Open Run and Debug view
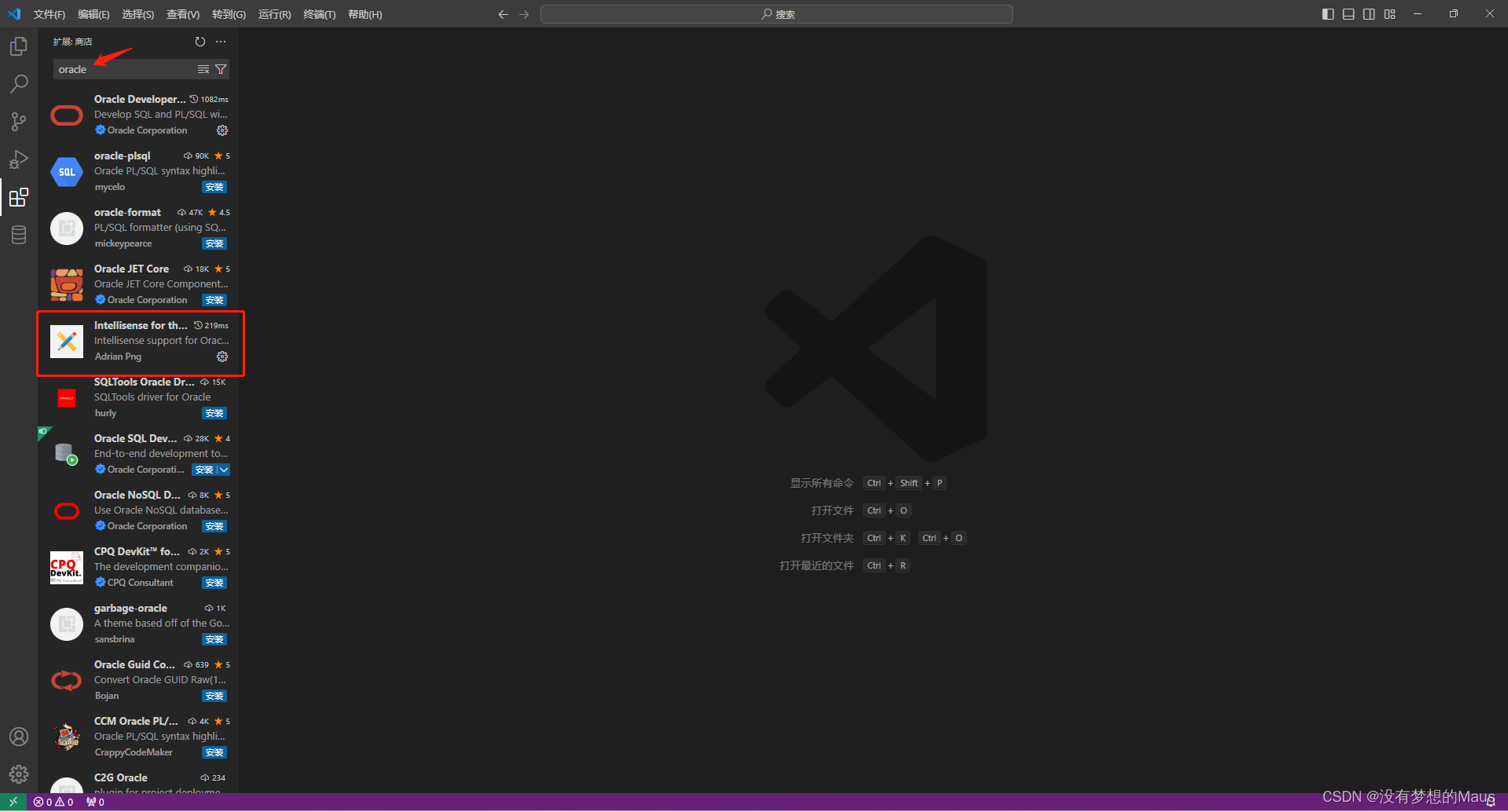This screenshot has width=1508, height=812. (19, 159)
